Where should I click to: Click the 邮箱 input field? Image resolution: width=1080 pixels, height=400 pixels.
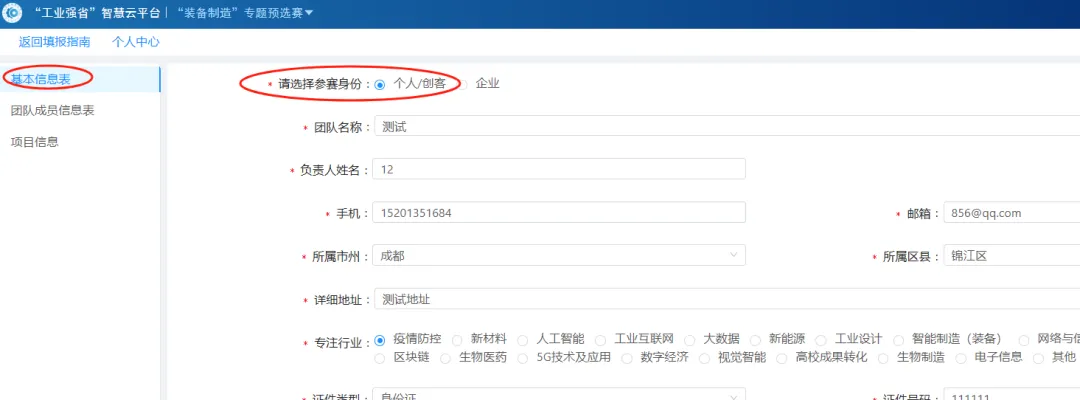[1011, 213]
